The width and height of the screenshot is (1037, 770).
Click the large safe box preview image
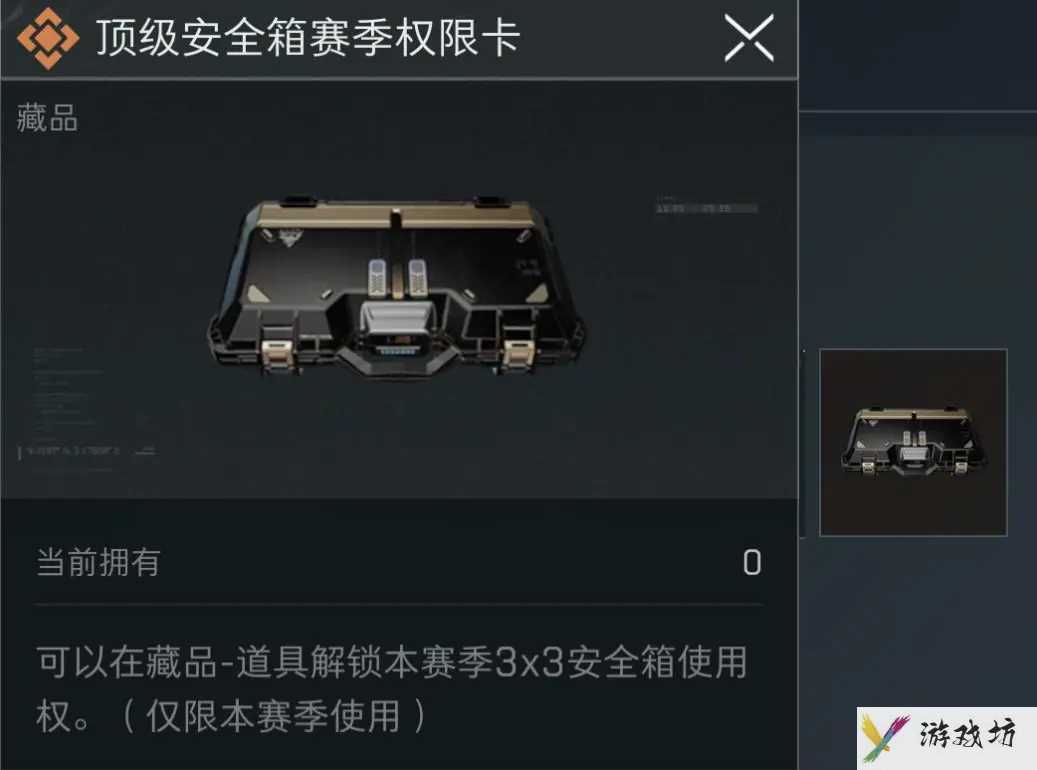pyautogui.click(x=397, y=288)
